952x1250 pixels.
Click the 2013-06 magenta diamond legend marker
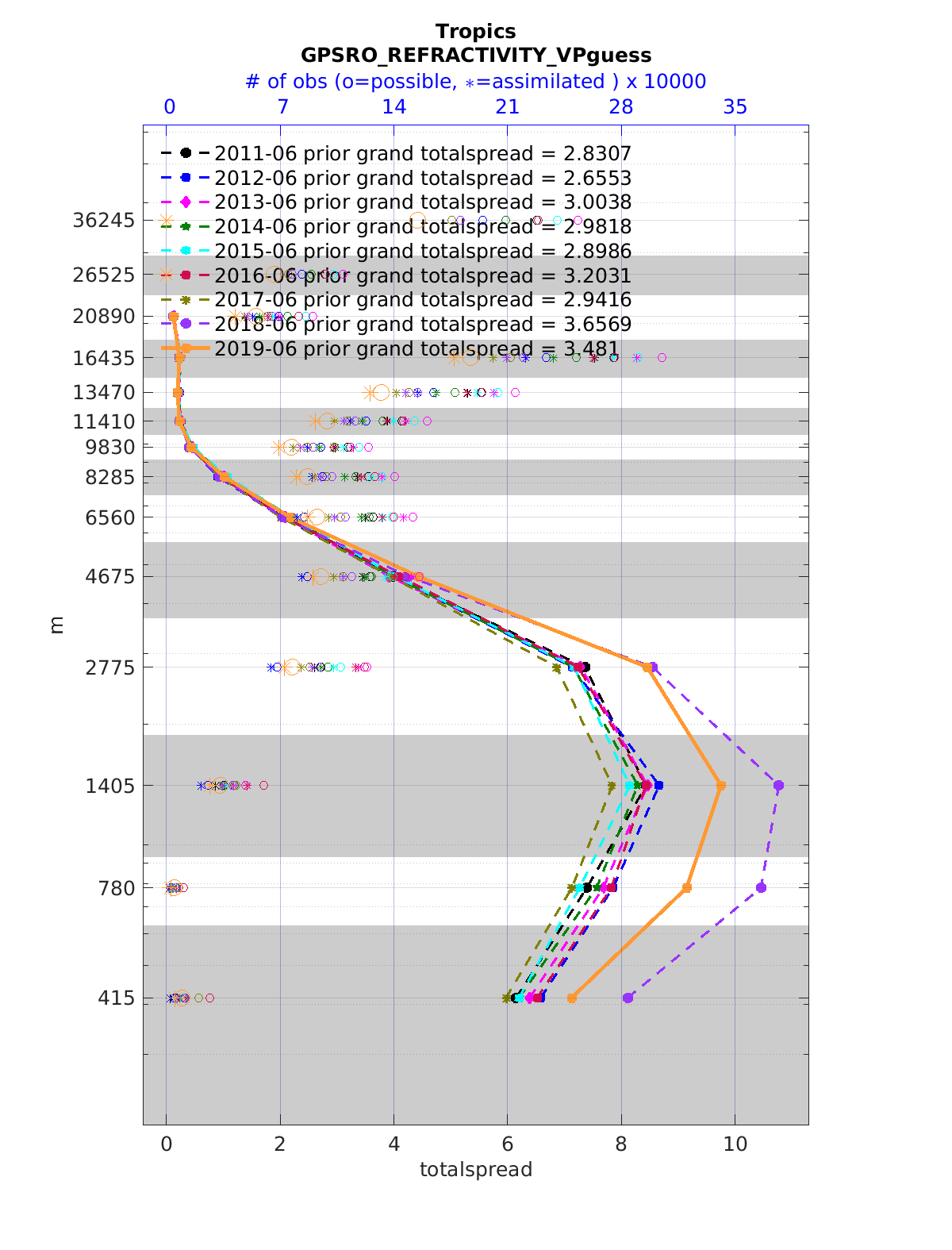[x=186, y=202]
